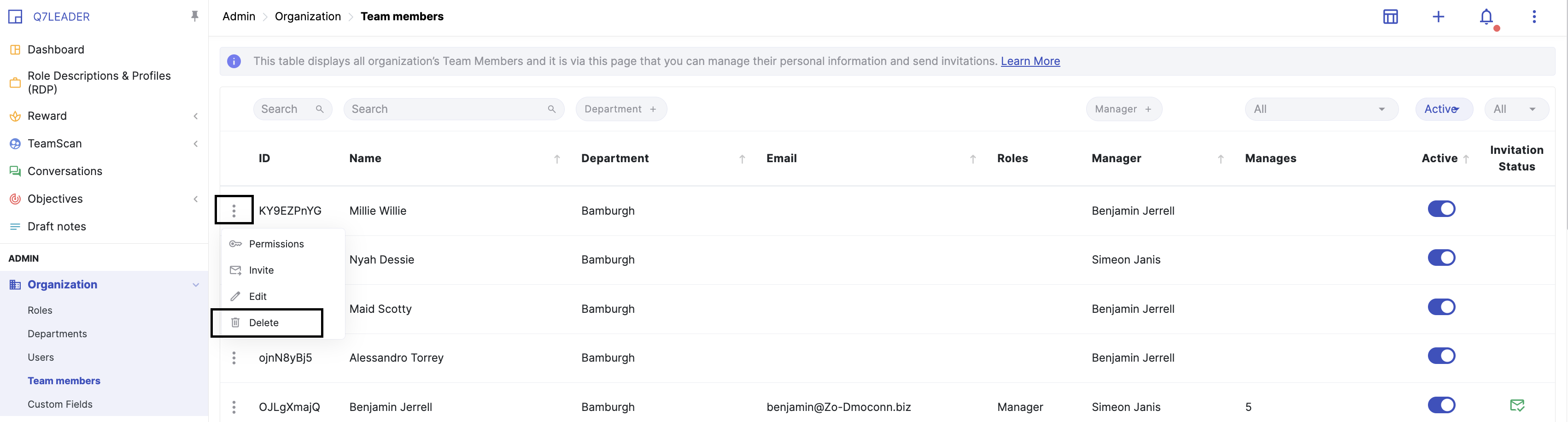Choose Permissions from the row menu
Viewport: 1568px width, 422px height.
point(283,244)
